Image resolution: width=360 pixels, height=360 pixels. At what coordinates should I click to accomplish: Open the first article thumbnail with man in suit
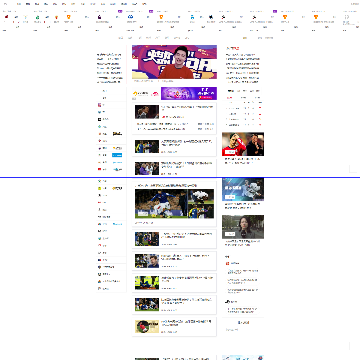coord(147,112)
